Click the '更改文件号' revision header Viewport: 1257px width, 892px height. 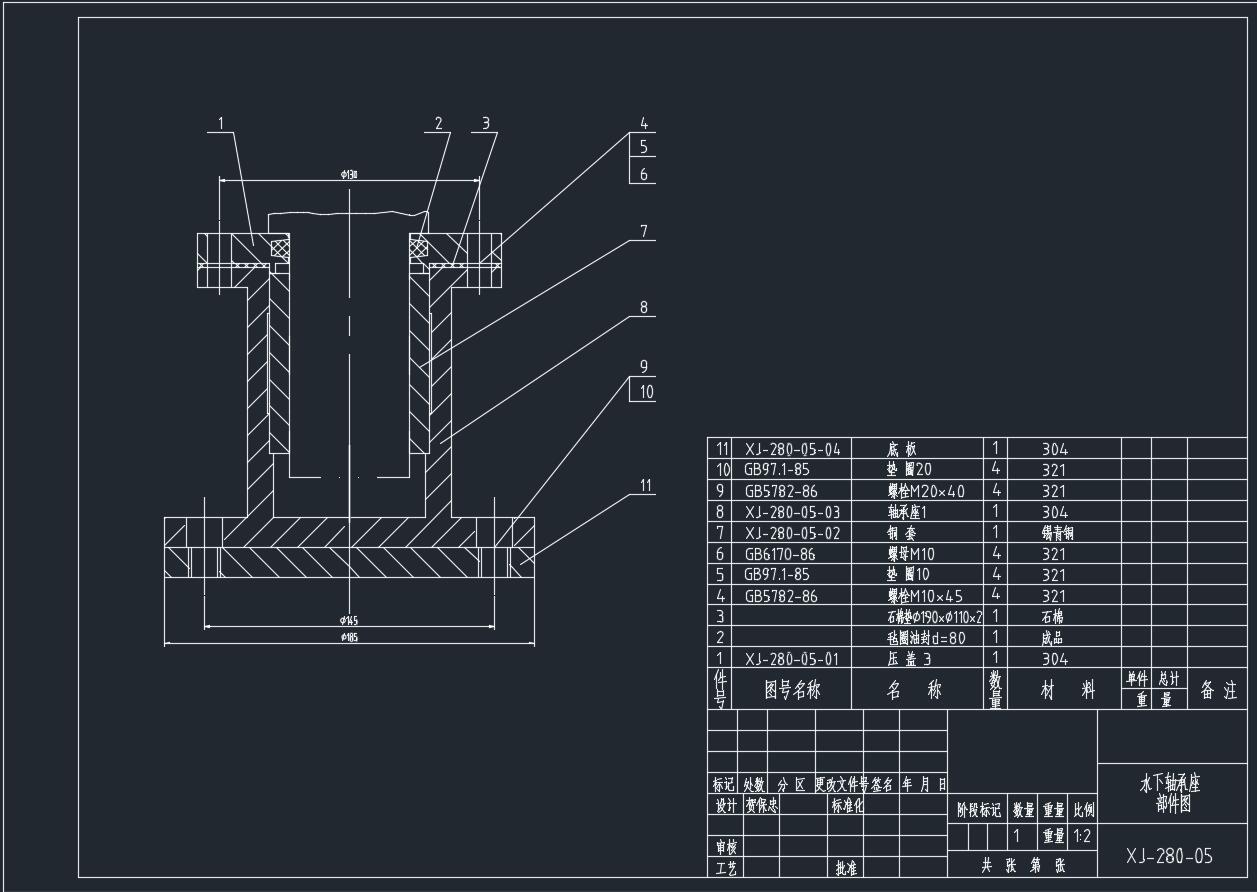[x=841, y=784]
